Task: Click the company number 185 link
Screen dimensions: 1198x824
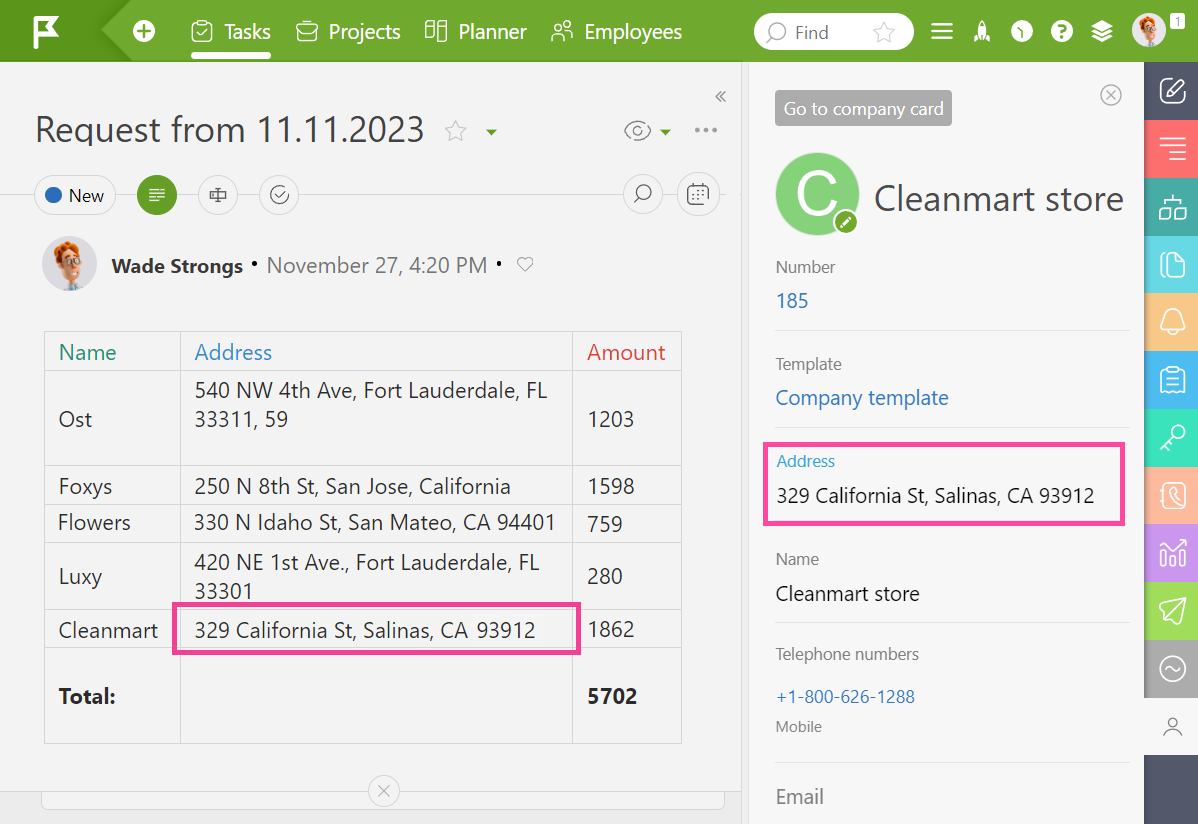Action: tap(792, 301)
